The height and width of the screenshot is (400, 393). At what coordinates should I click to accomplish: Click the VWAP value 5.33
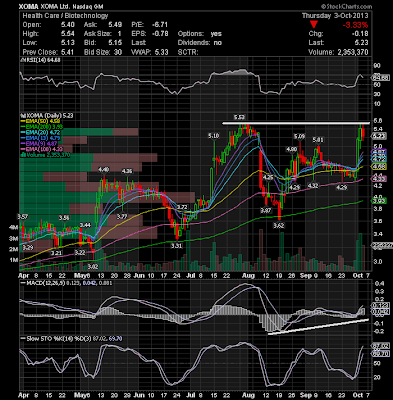tap(161, 52)
